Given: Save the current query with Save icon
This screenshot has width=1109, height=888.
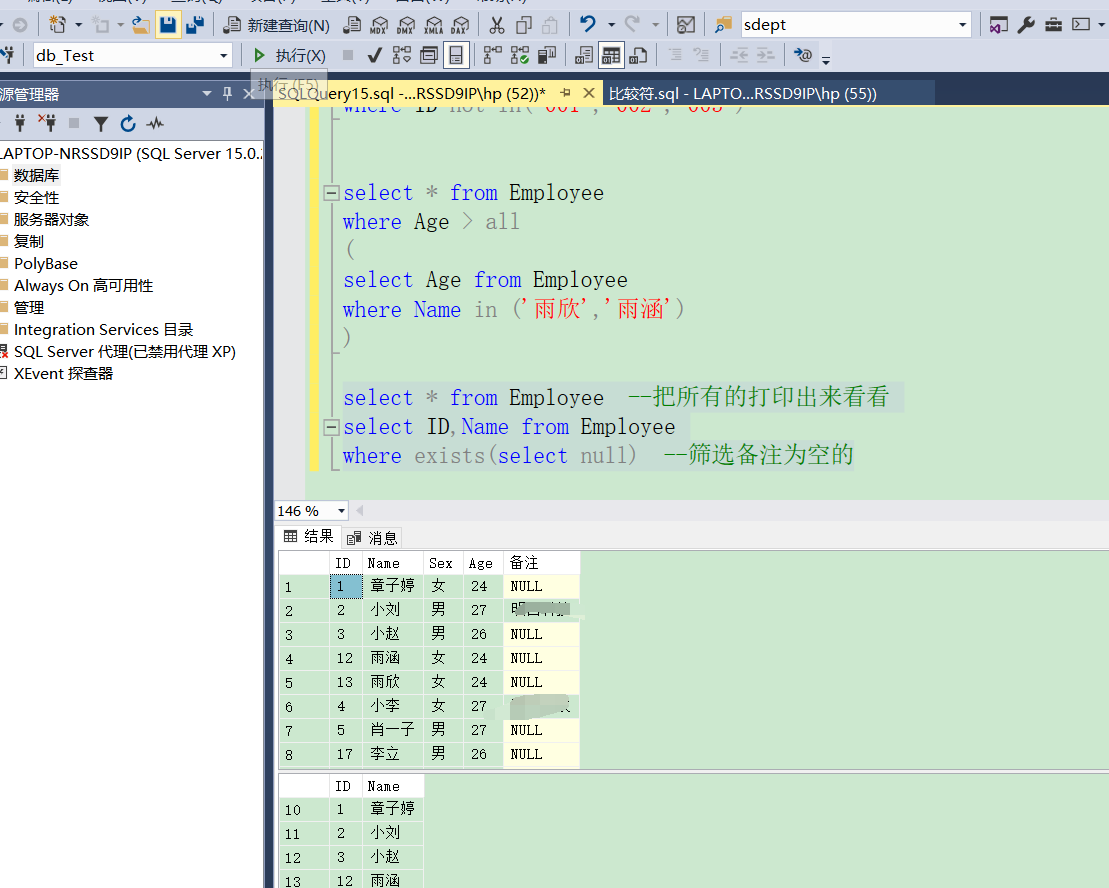Looking at the screenshot, I should (x=168, y=25).
